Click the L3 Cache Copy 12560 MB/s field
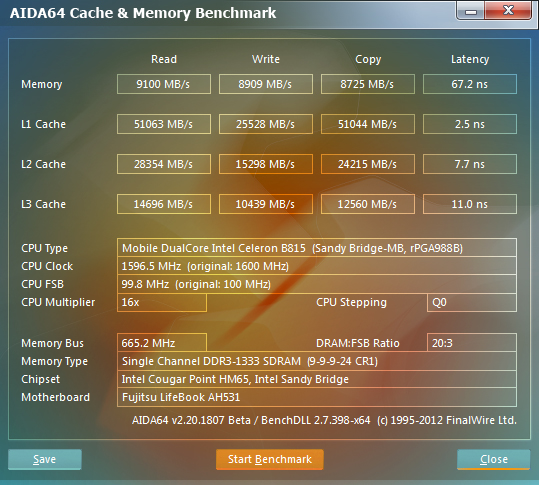 (367, 204)
